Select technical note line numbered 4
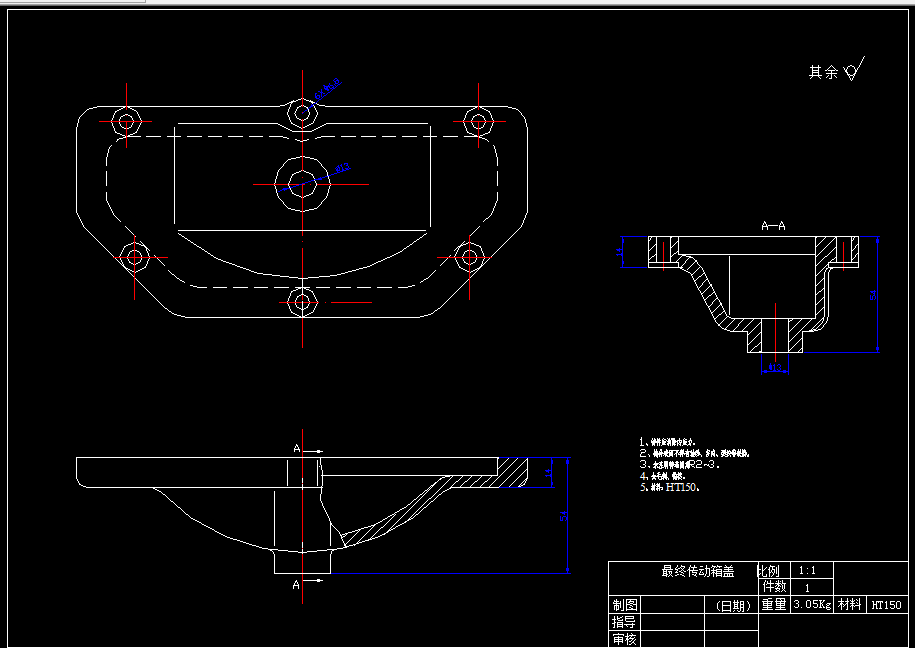Screen dimensions: 915x648 coord(662,476)
